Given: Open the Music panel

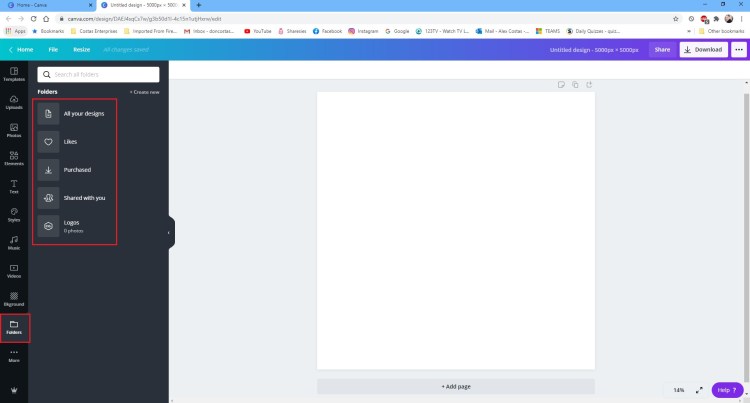Looking at the screenshot, I should pos(14,242).
